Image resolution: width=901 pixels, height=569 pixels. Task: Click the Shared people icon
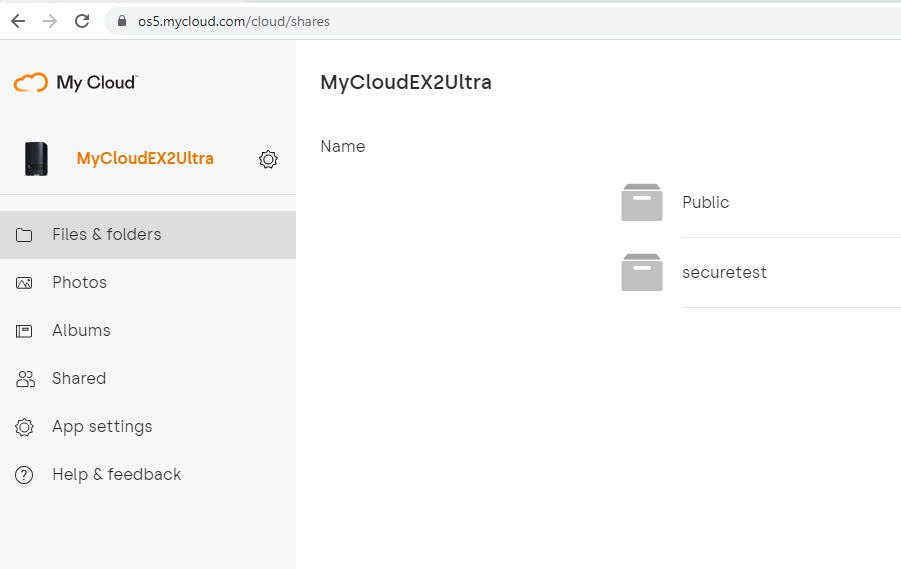[25, 379]
